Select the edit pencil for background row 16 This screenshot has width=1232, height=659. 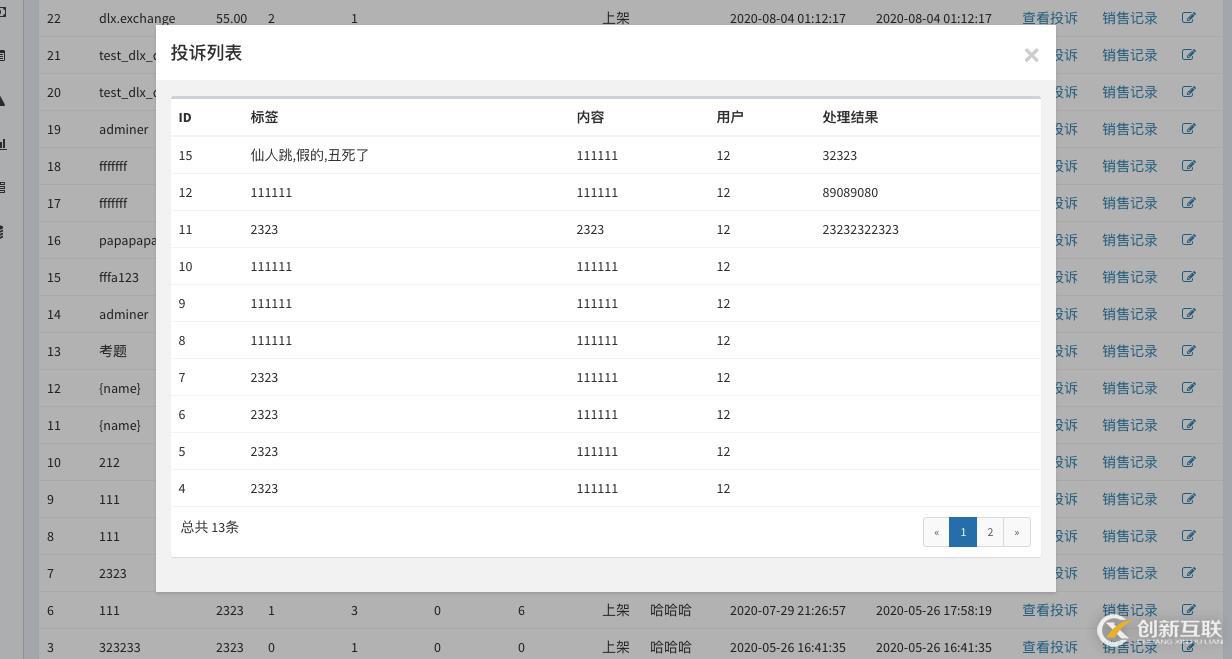click(1188, 240)
